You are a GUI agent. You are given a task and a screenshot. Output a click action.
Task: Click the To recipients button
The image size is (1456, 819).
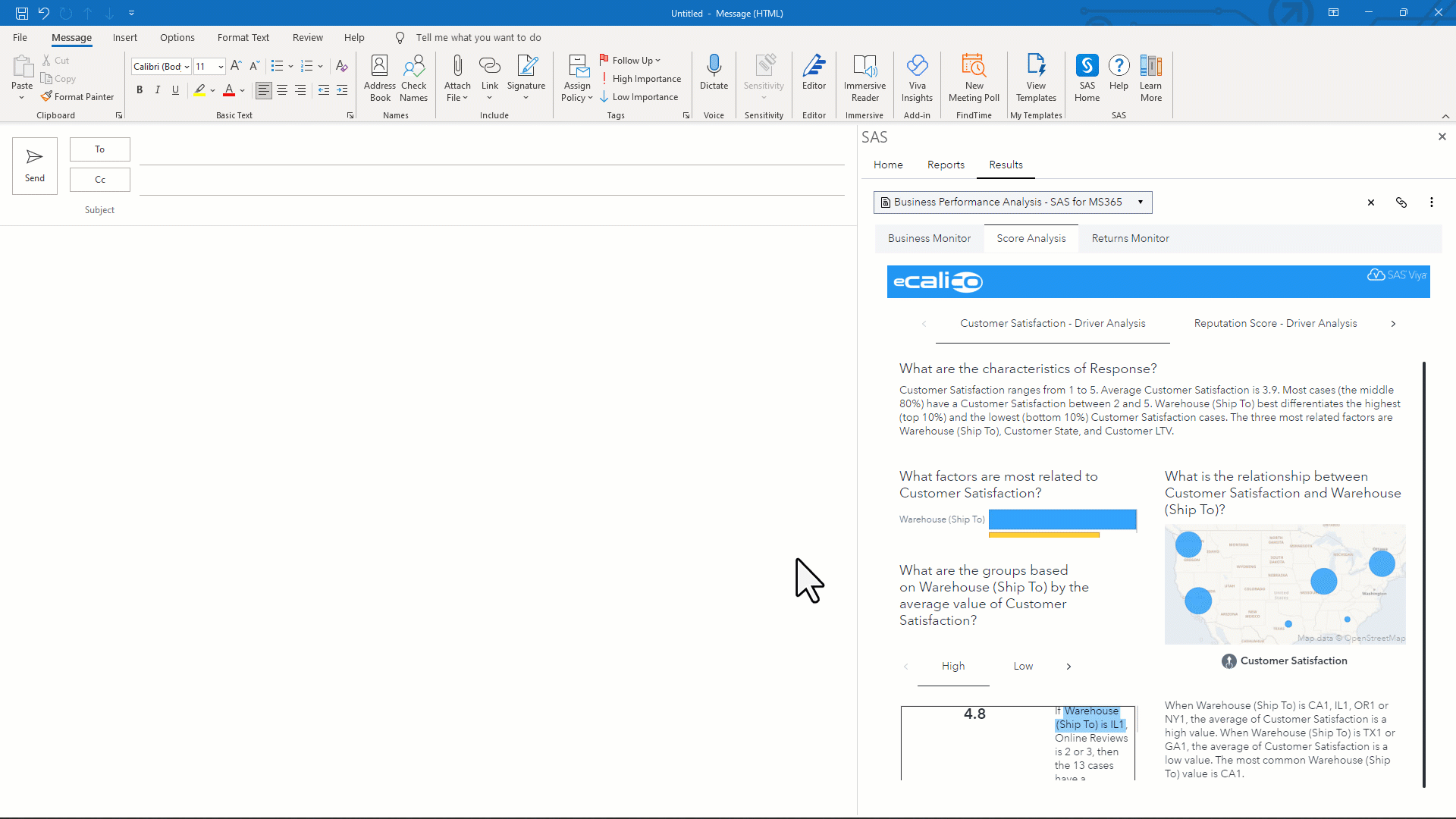coord(100,149)
